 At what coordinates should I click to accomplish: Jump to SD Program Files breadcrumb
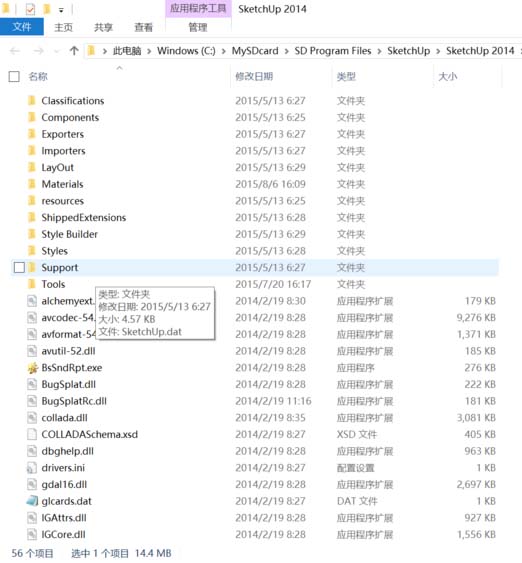(333, 51)
